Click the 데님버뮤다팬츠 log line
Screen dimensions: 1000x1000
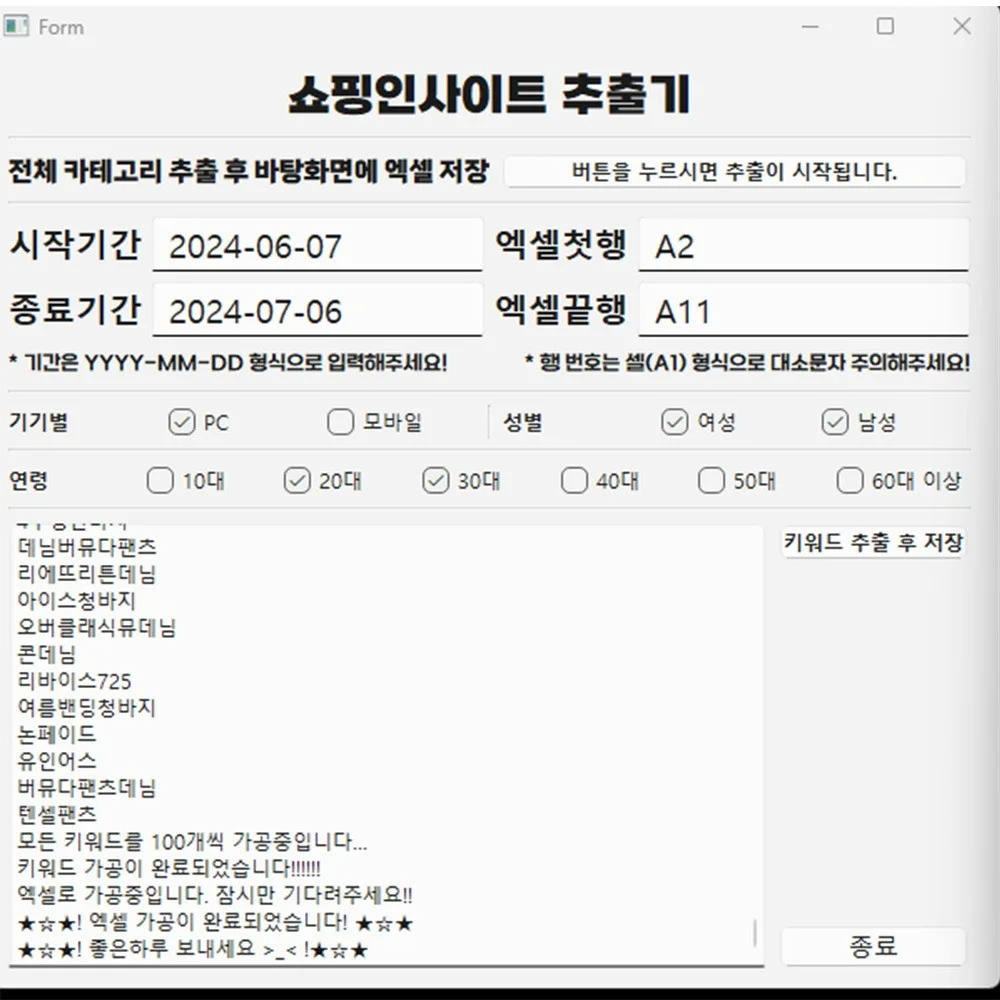pos(87,547)
